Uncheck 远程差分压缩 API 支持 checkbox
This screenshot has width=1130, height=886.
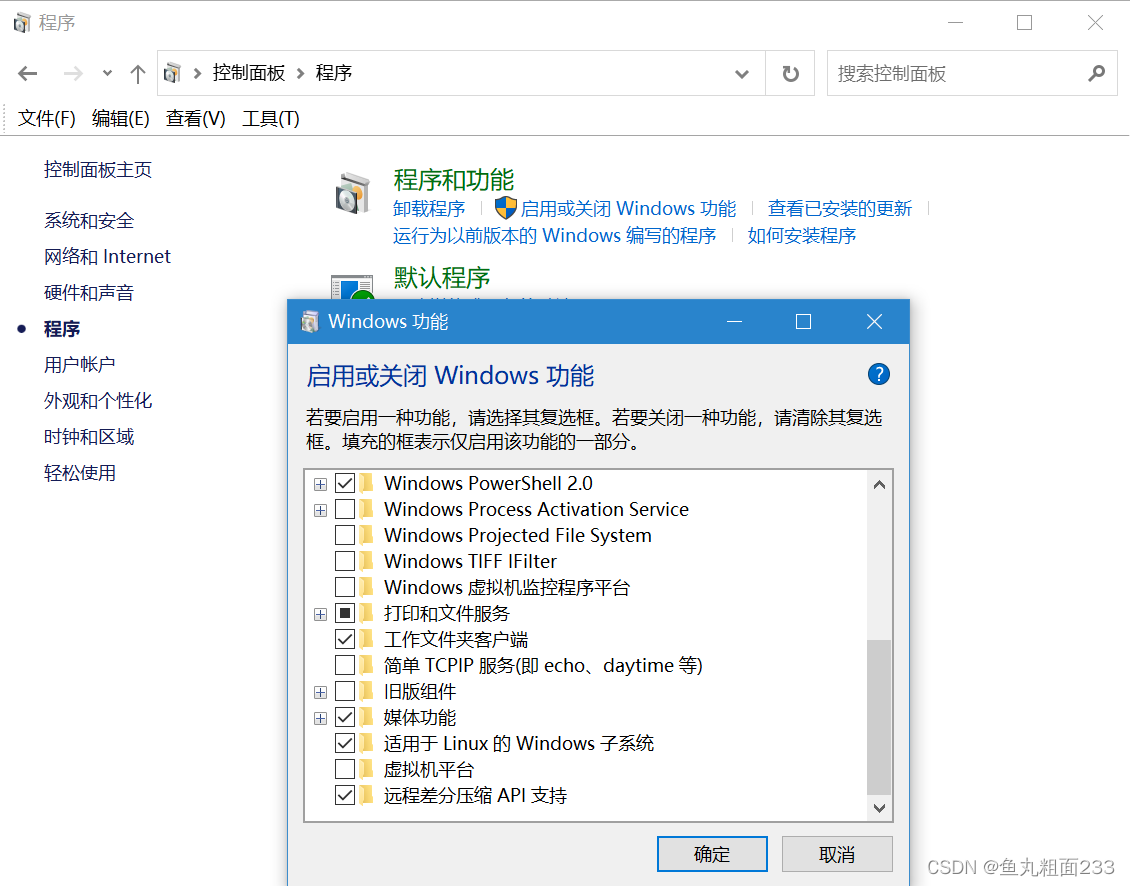tap(345, 794)
